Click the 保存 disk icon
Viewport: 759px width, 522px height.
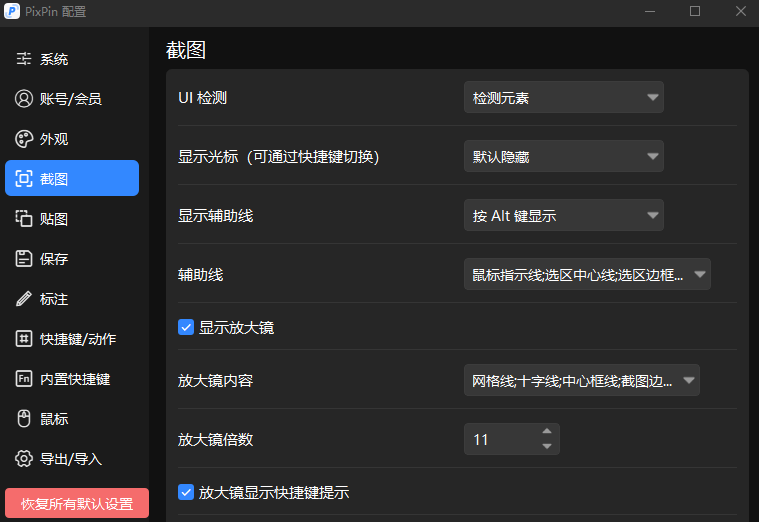24,259
